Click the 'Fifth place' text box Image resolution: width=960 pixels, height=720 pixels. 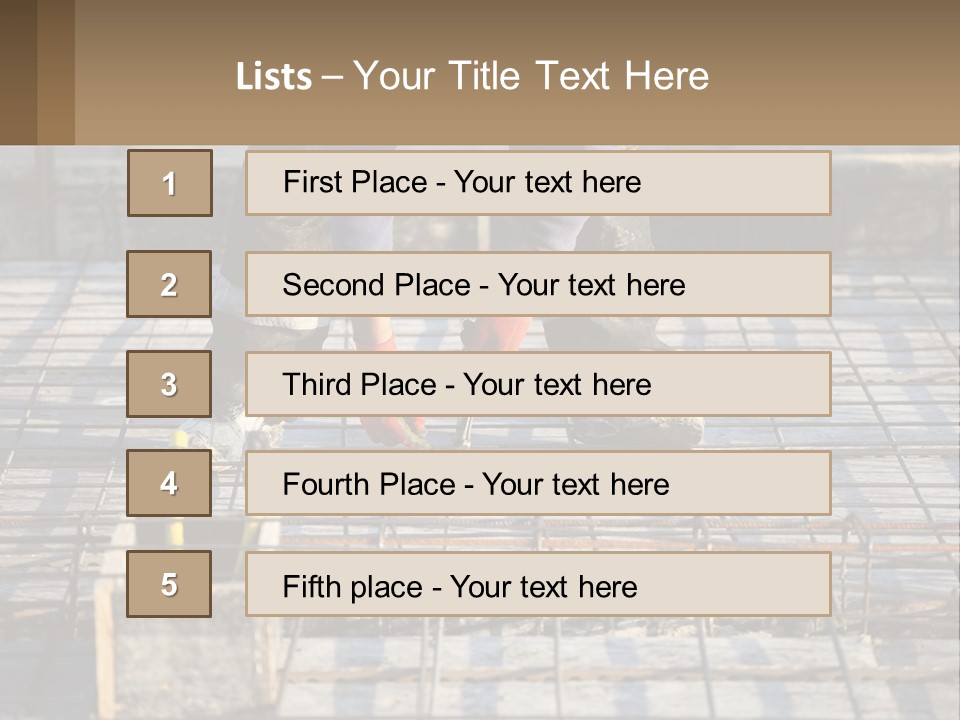pyautogui.click(x=538, y=584)
